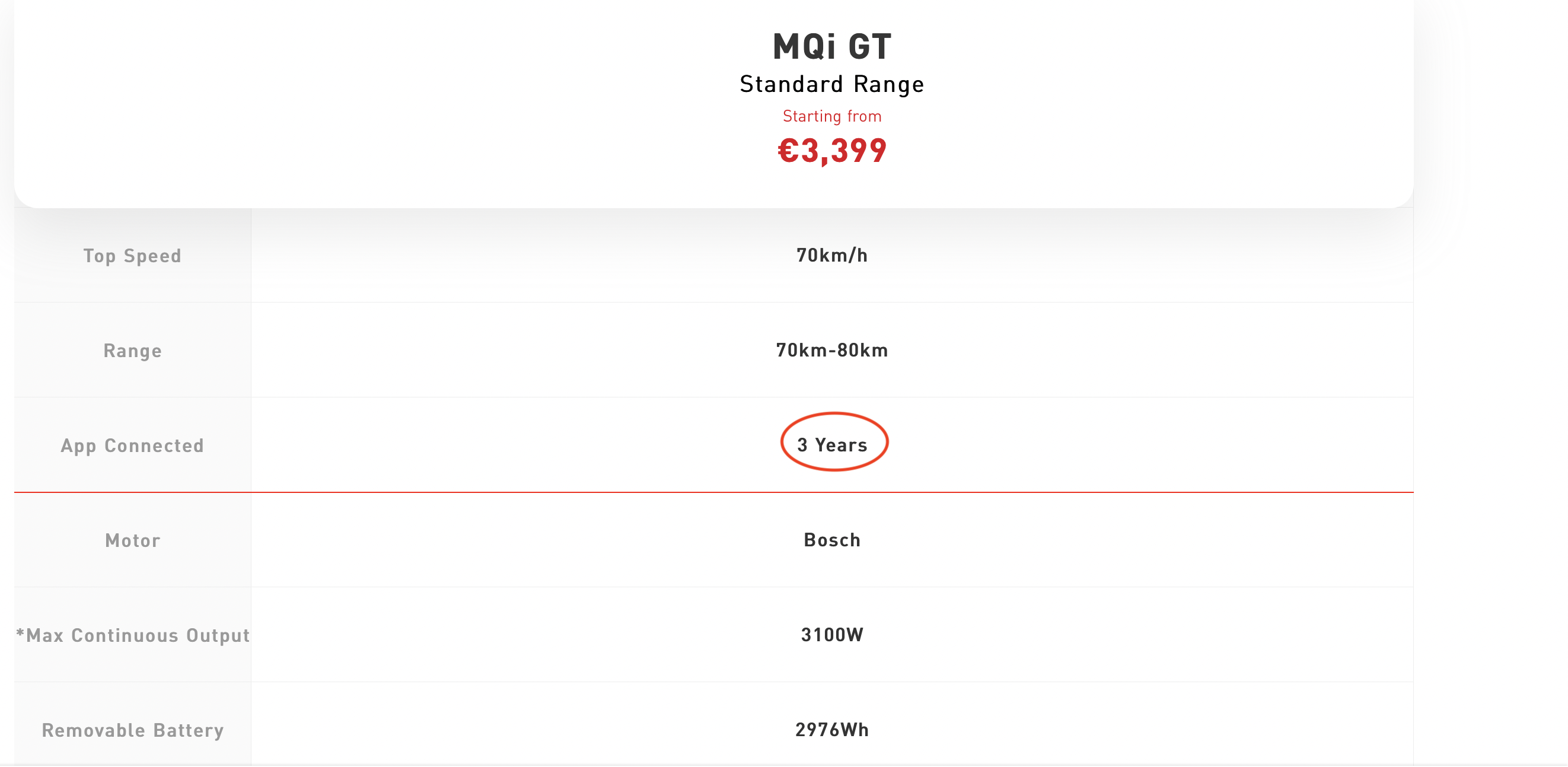
Task: Click the 3 Years app connected value
Action: point(831,445)
